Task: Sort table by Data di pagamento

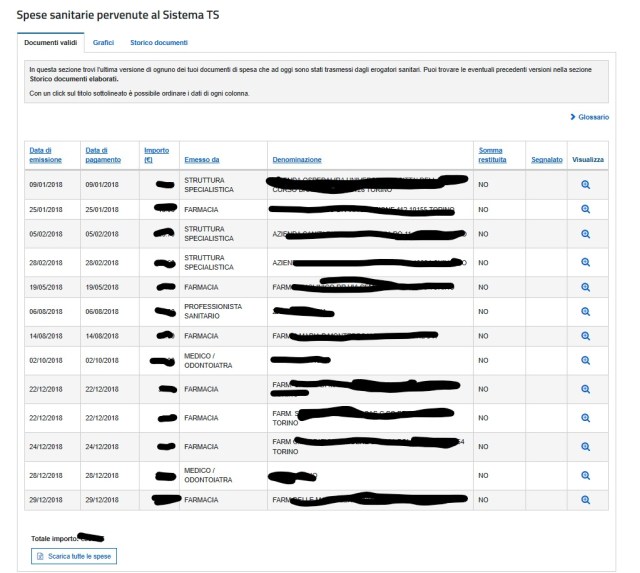Action: [103, 155]
